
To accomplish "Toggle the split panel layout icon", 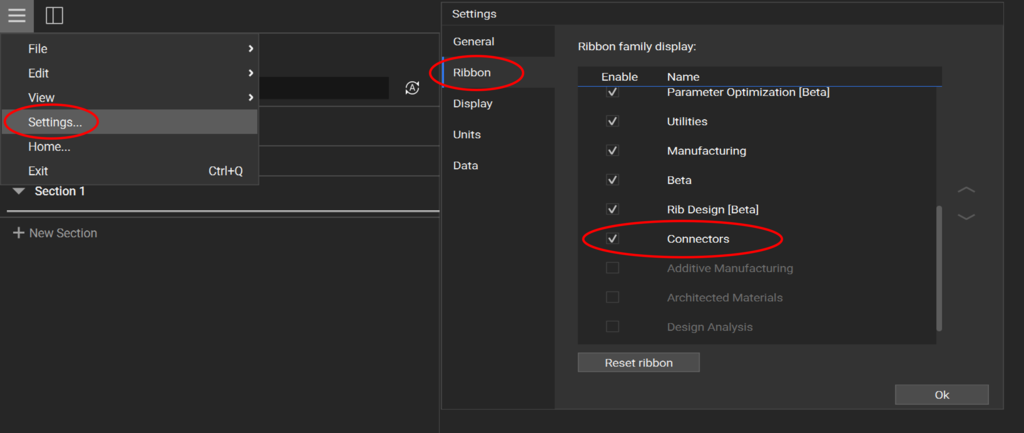I will pyautogui.click(x=54, y=15).
